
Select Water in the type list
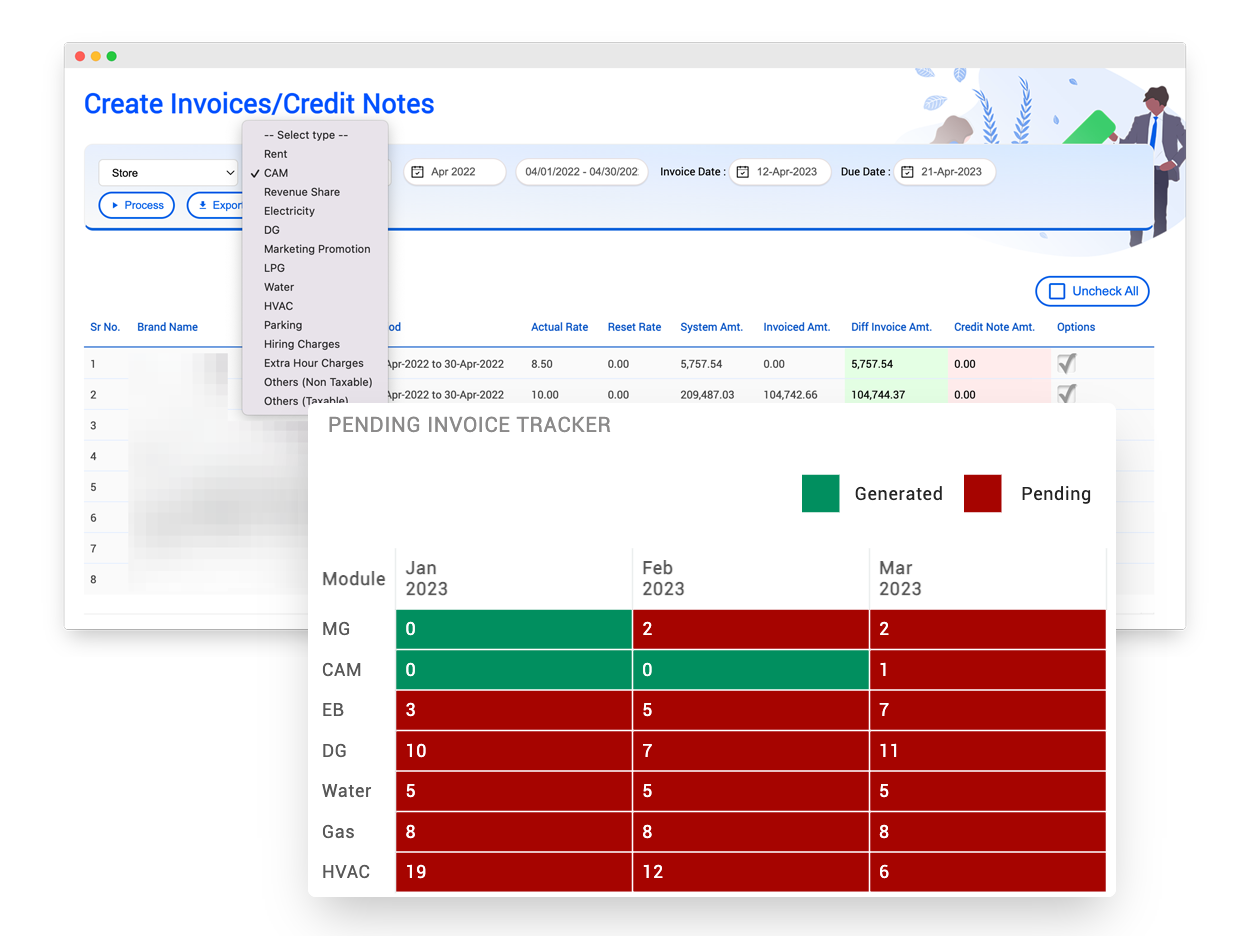(279, 287)
